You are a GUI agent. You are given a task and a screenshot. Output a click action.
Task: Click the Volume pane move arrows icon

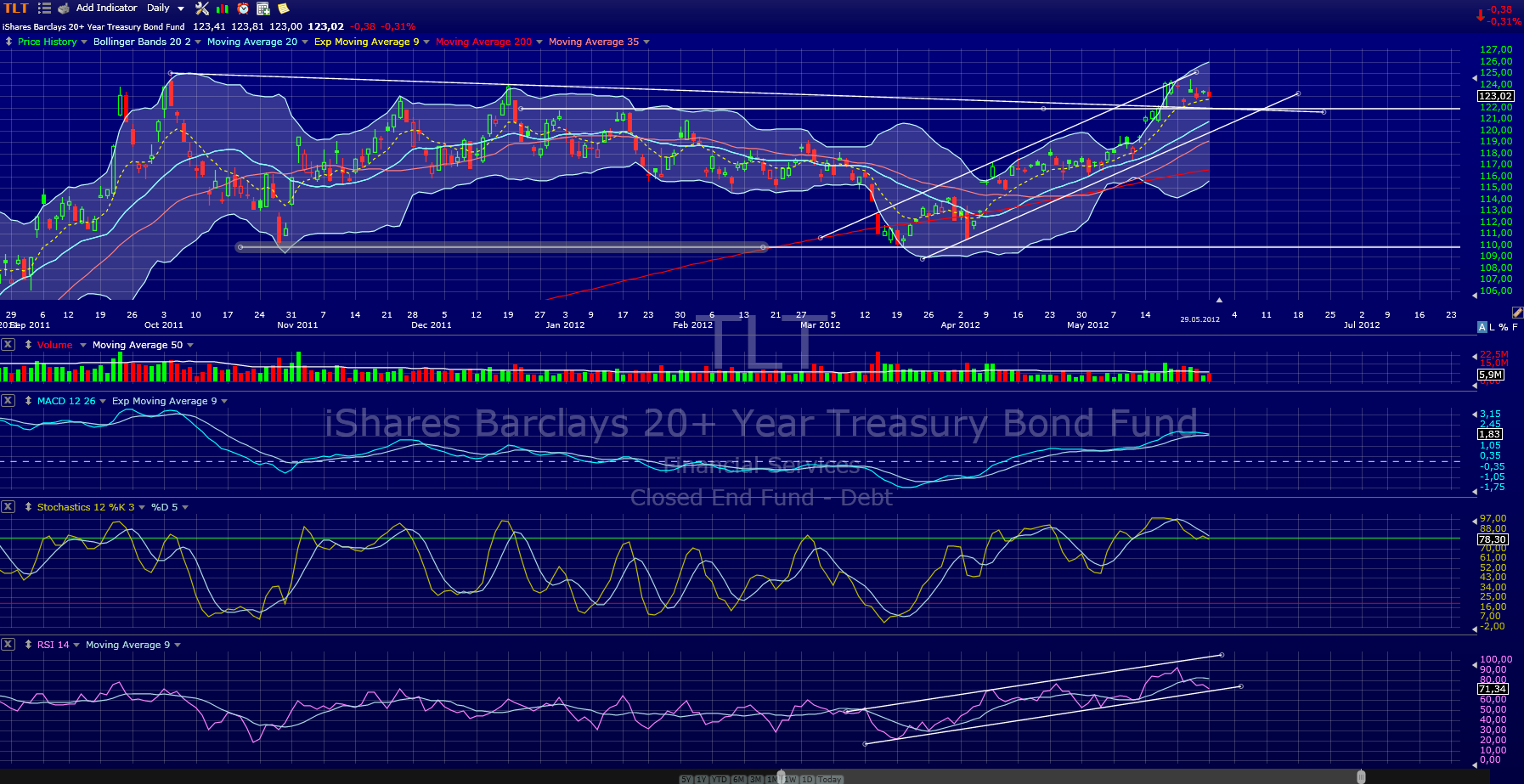coord(28,344)
